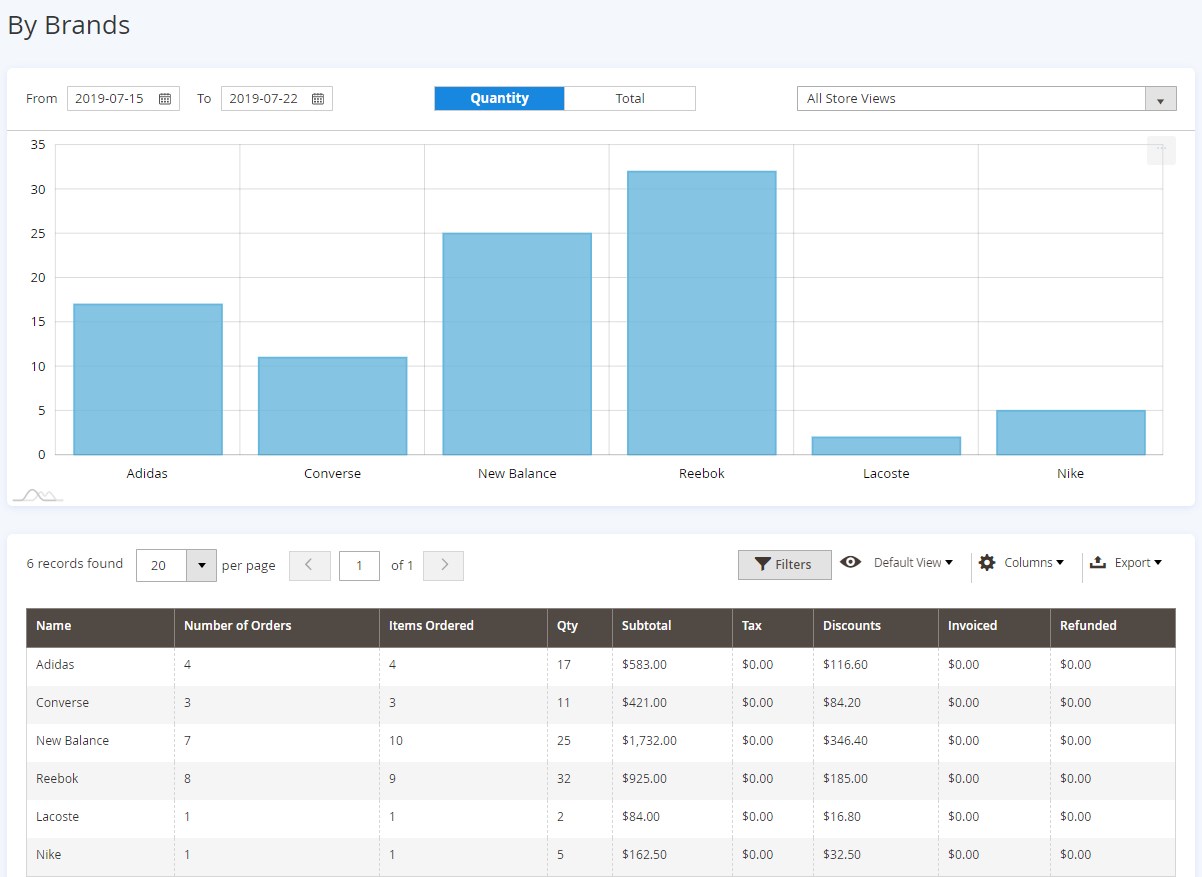Sort table by Number of Orders column
The image size is (1202, 877).
pos(238,626)
